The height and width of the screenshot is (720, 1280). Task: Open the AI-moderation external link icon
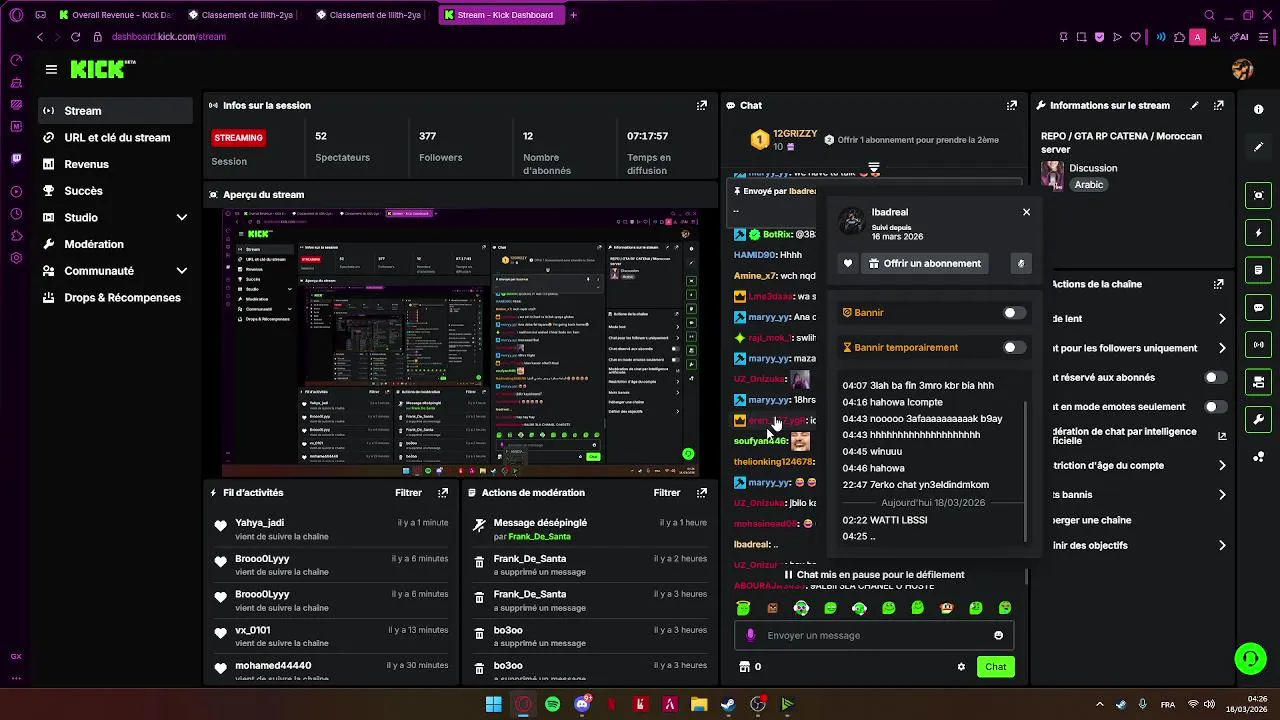(1222, 436)
